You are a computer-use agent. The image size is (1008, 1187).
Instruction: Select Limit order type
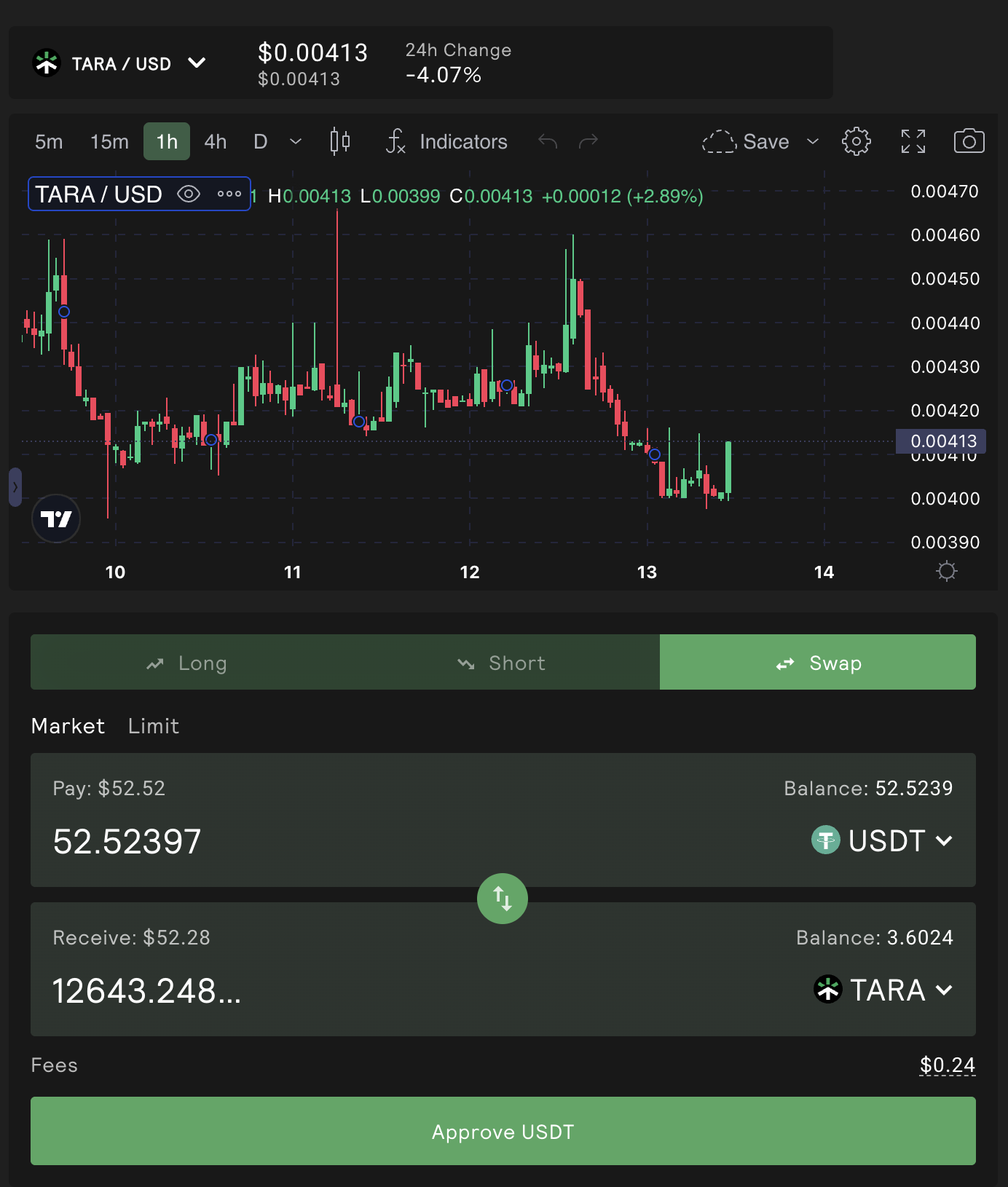pos(154,726)
